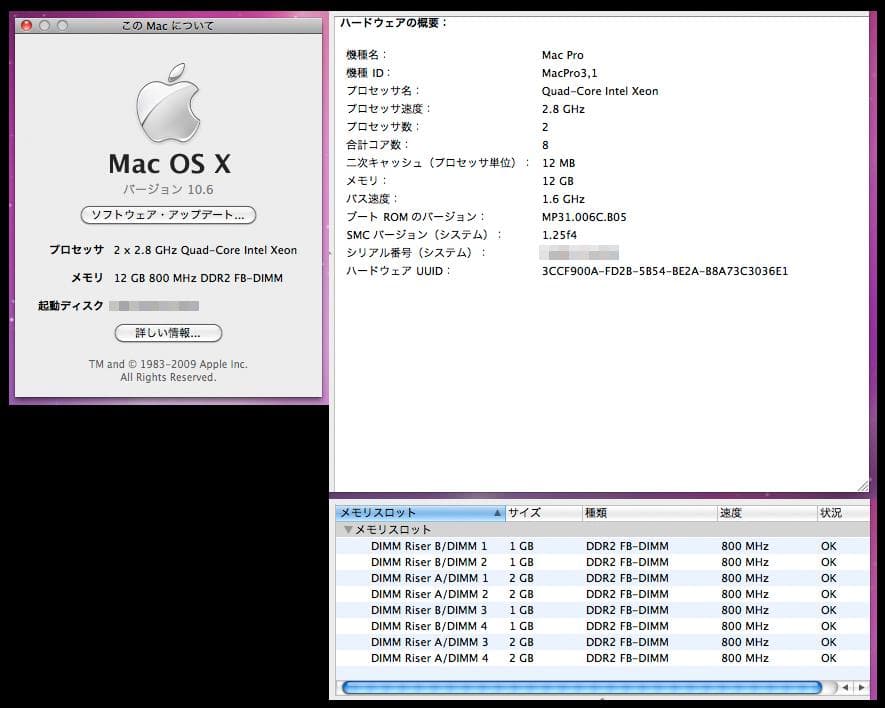This screenshot has width=885, height=708.
Task: Click the sort arrow on メモリスロット header
Action: [x=494, y=512]
